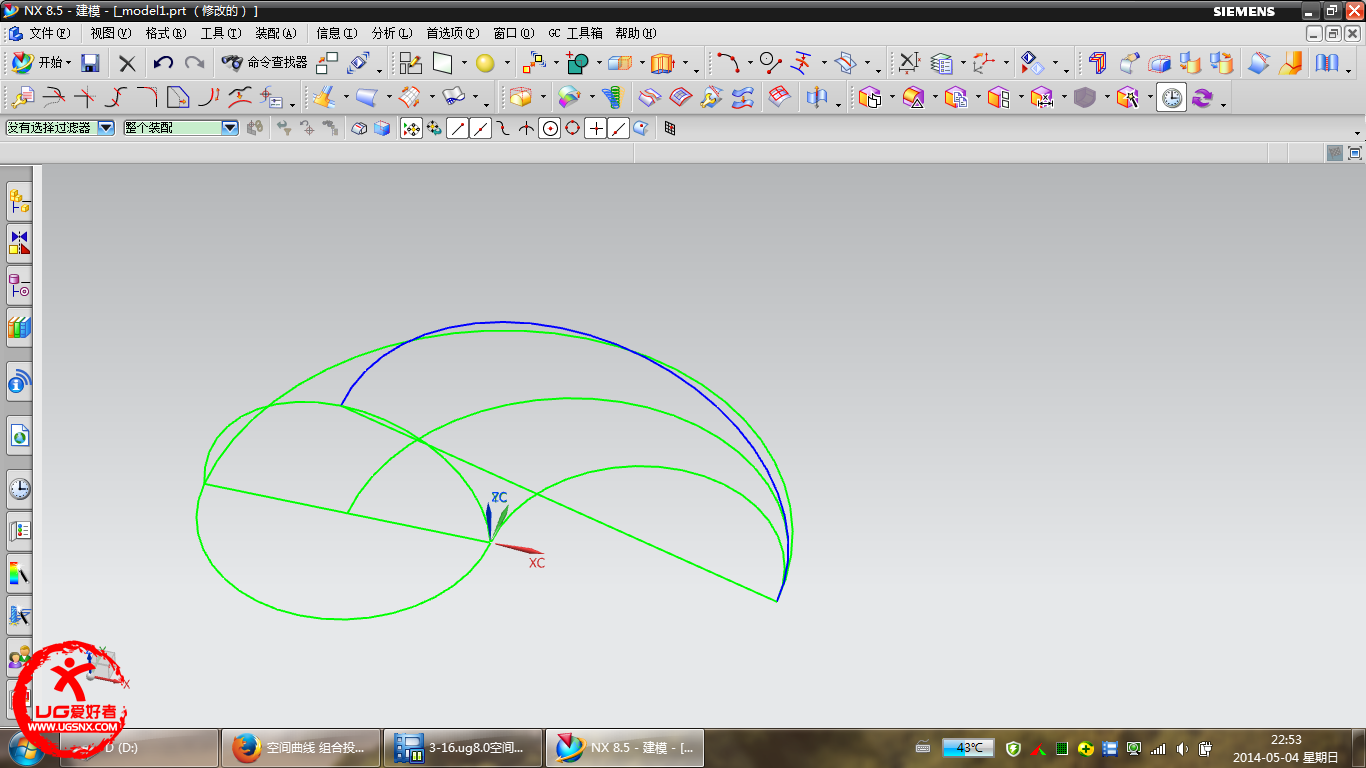Open the Assembly Navigator sidebar tab
Viewport: 1366px width, 768px height.
click(19, 201)
